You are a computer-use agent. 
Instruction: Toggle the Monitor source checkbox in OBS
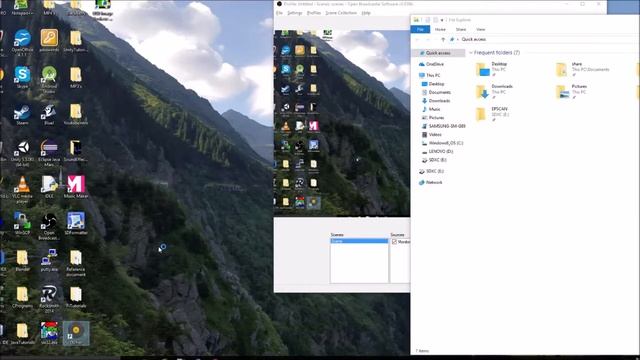point(394,242)
